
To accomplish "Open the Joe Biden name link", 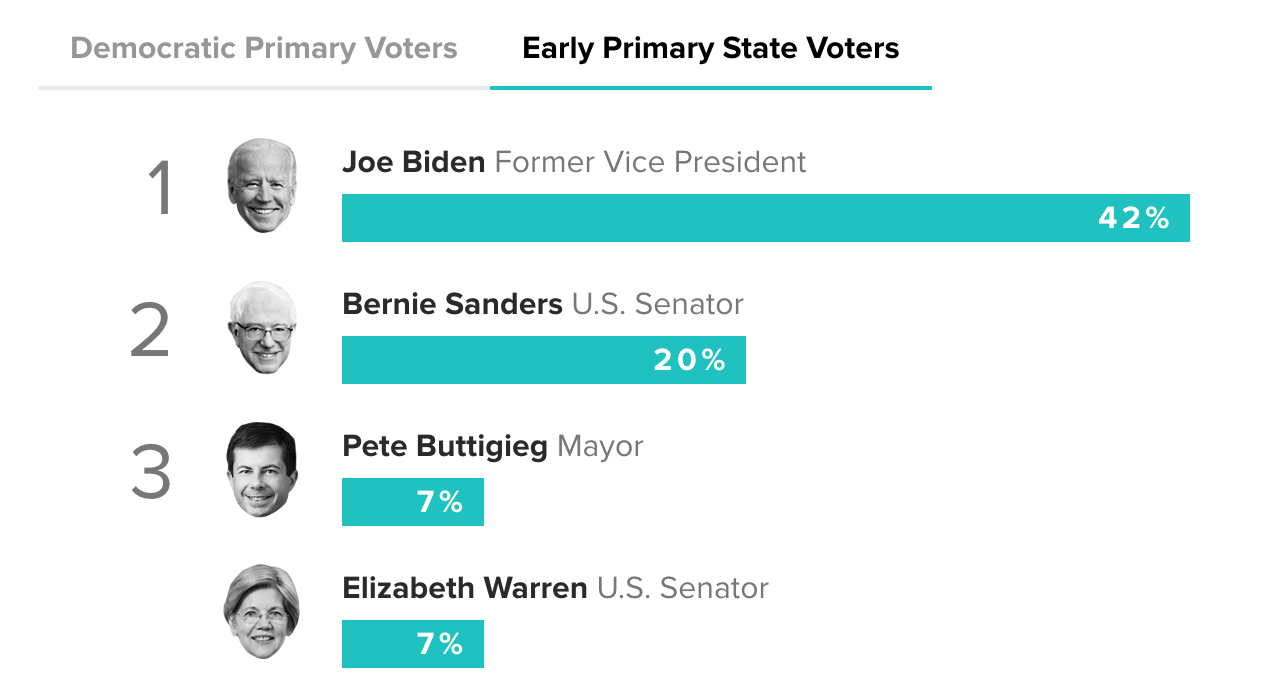I will [413, 162].
